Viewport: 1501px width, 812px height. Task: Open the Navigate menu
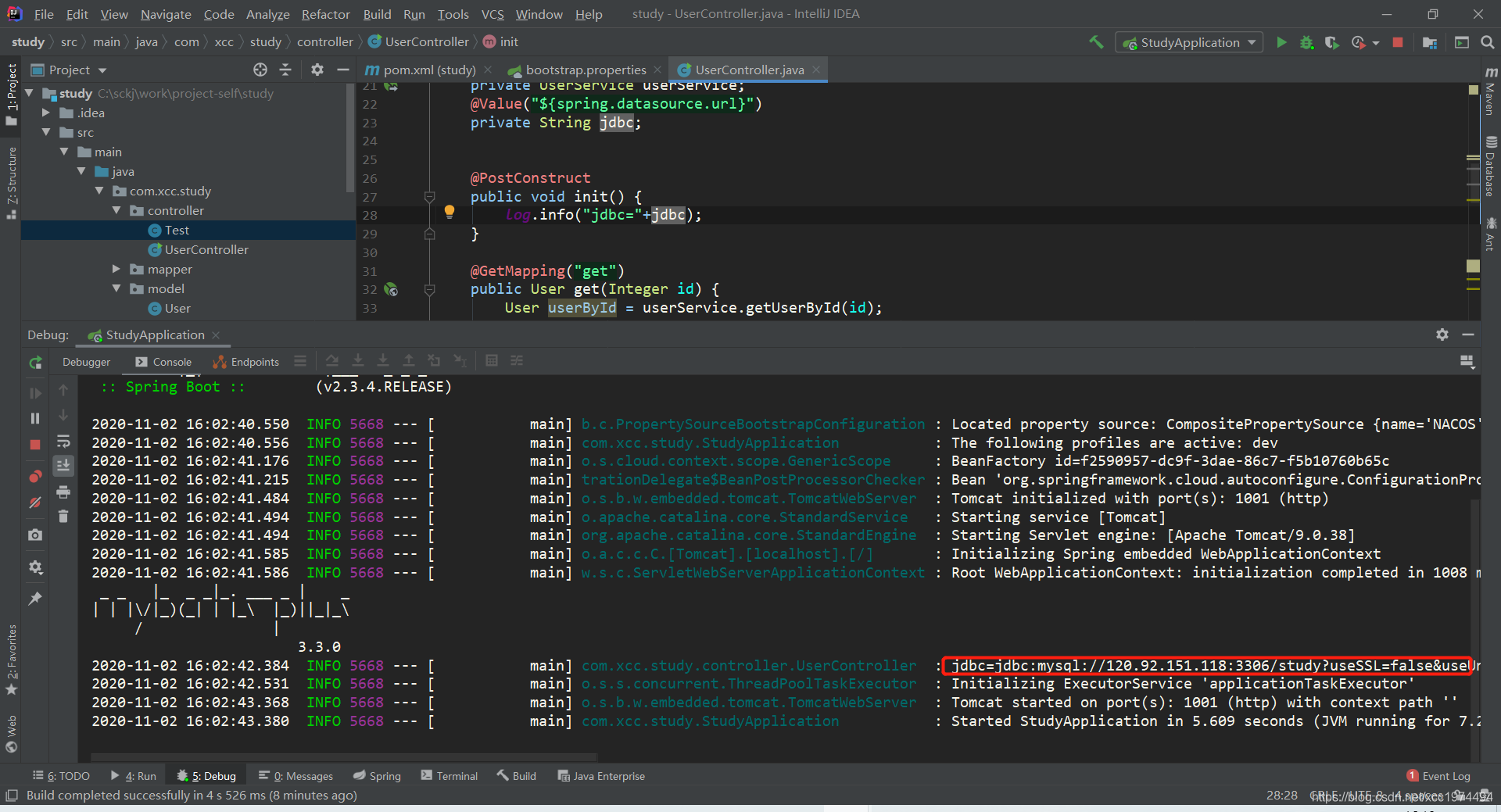click(166, 14)
